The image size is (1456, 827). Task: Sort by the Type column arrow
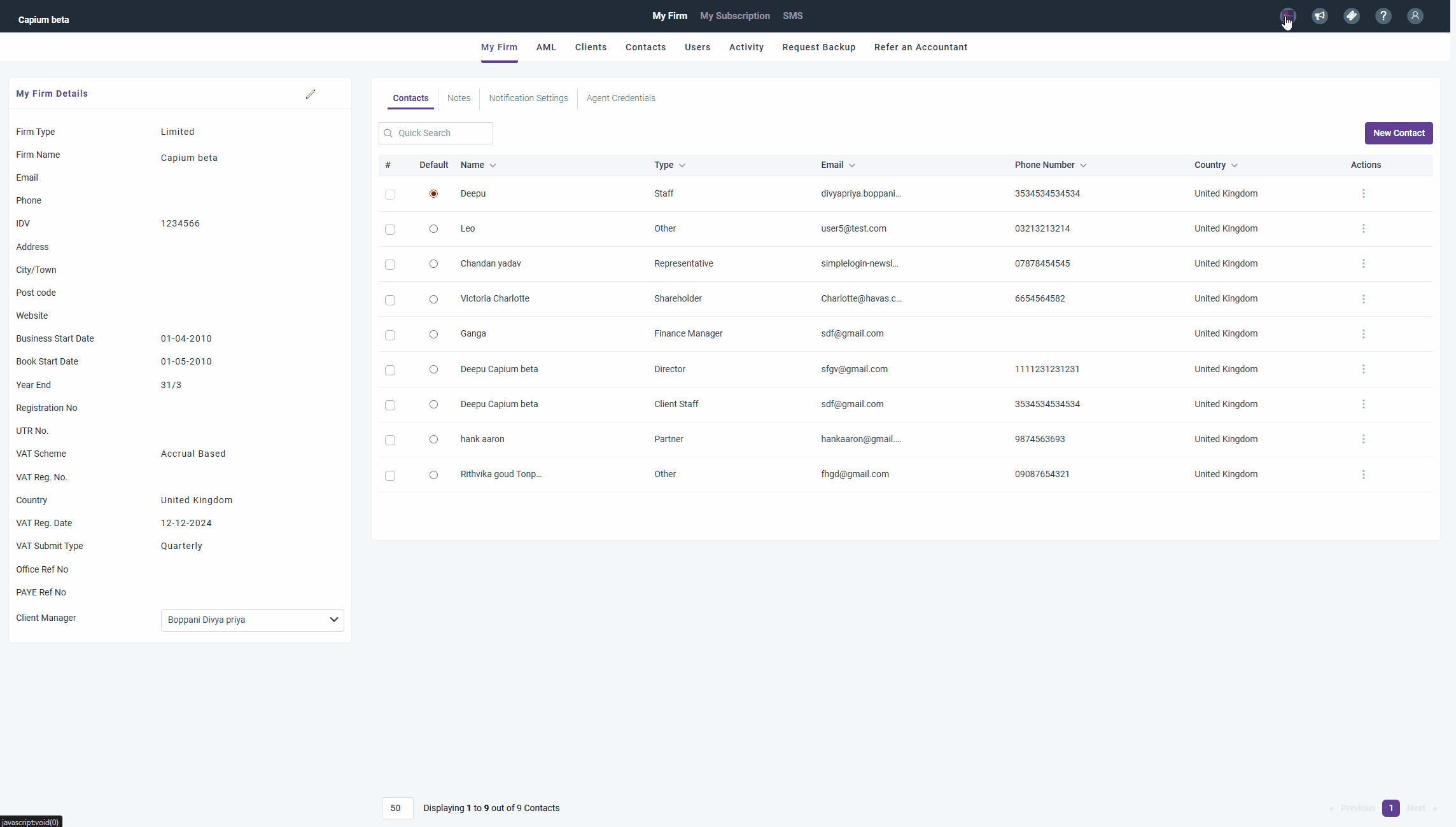682,165
